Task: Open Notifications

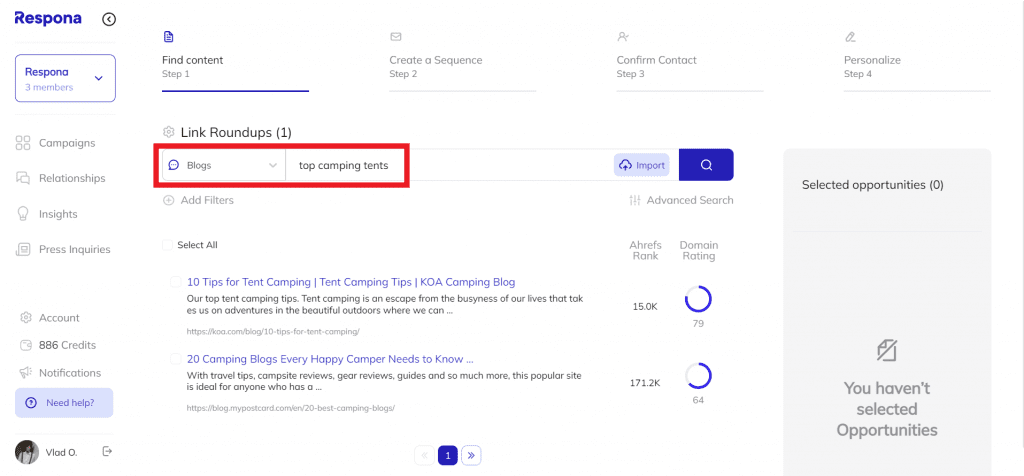Action: pos(70,373)
